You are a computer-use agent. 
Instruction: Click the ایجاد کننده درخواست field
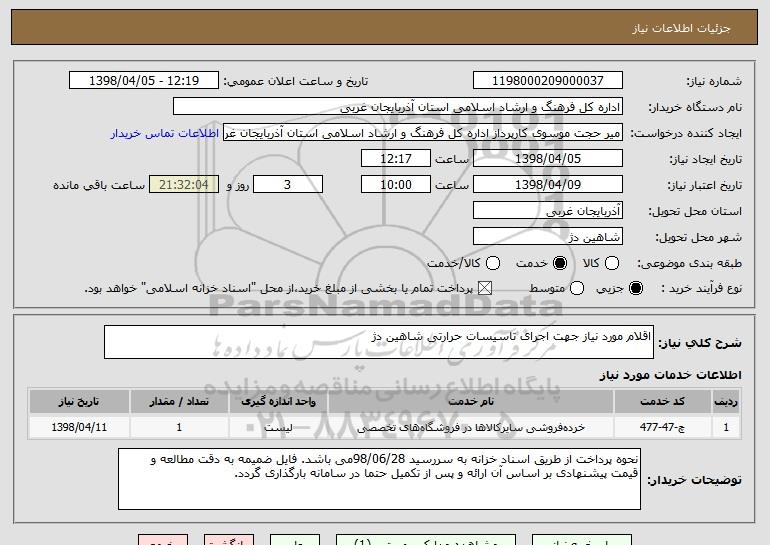click(x=423, y=133)
